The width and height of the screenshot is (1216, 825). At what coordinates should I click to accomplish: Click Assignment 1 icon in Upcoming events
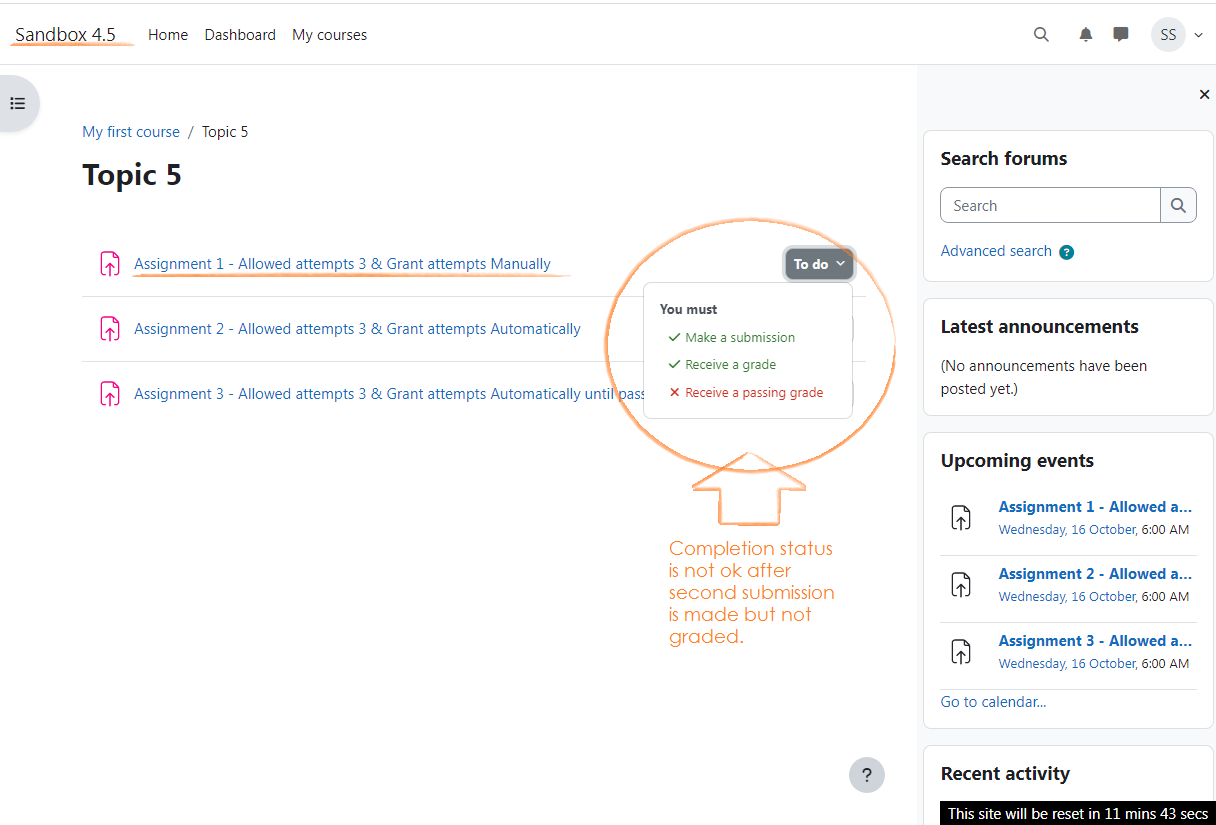tap(960, 517)
